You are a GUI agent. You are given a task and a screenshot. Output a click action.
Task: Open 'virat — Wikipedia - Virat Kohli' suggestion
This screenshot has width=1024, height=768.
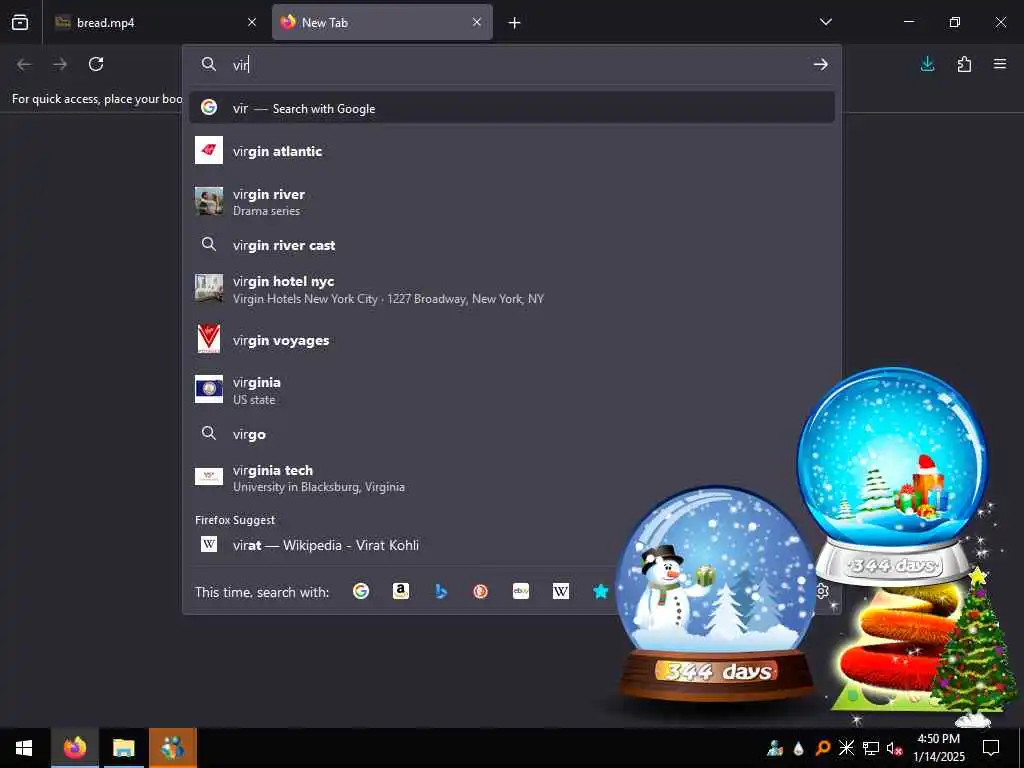512,545
